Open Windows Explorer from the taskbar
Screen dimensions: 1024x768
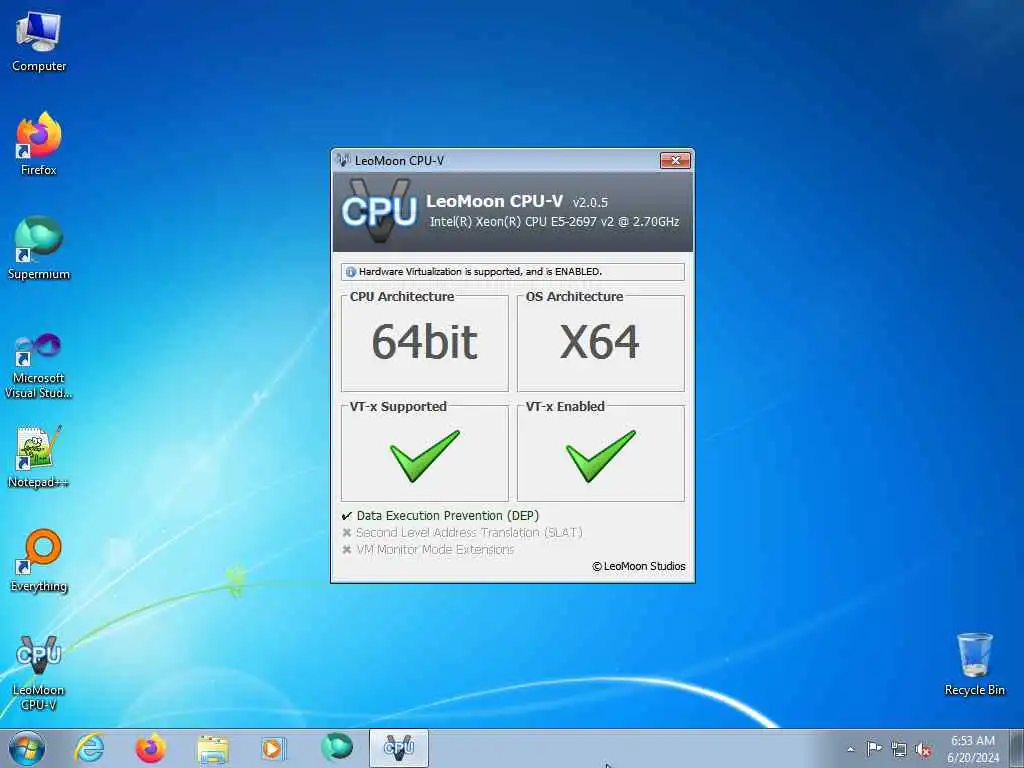[x=212, y=749]
